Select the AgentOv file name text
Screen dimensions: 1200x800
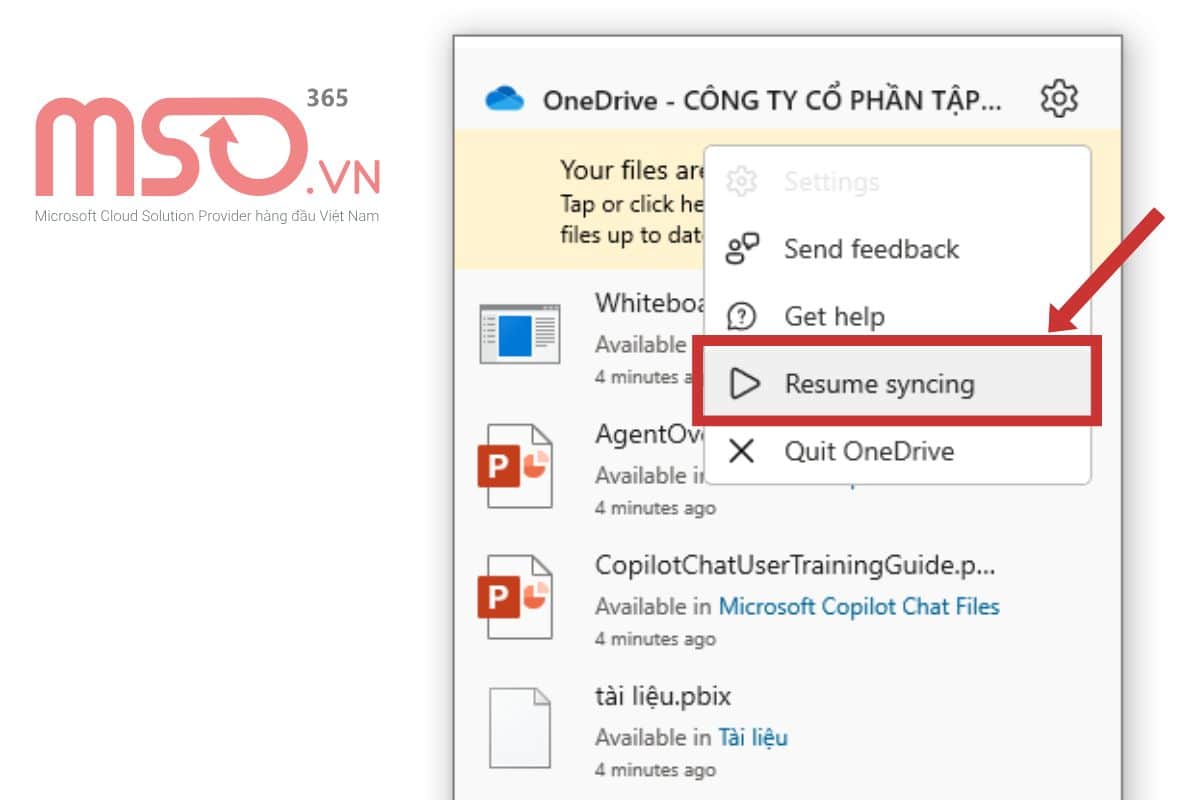coord(650,435)
